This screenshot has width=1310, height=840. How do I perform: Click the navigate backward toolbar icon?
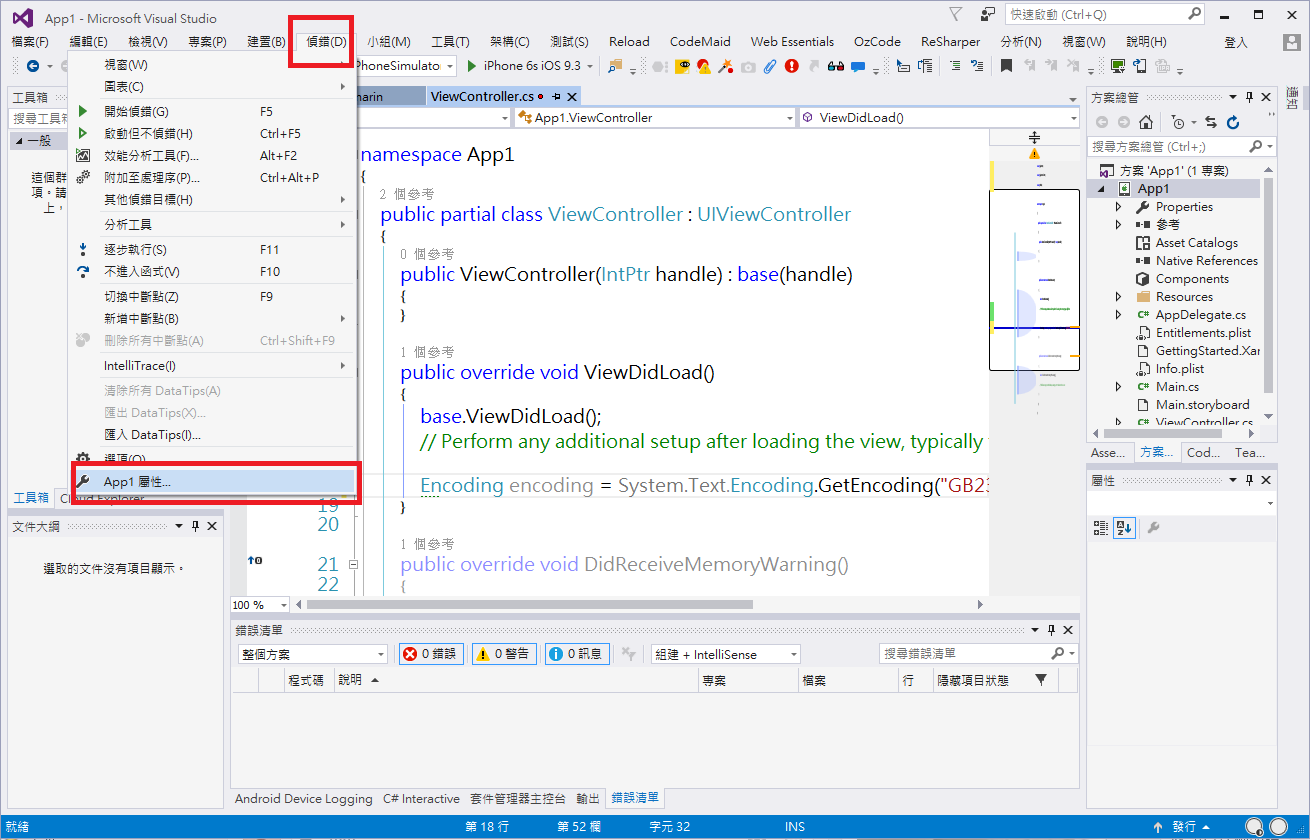coord(33,66)
